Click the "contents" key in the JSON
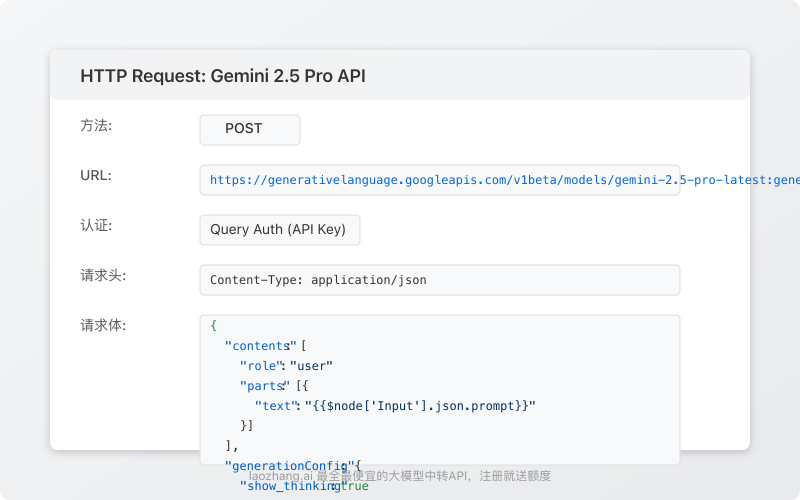The height and width of the screenshot is (500, 800). 260,346
